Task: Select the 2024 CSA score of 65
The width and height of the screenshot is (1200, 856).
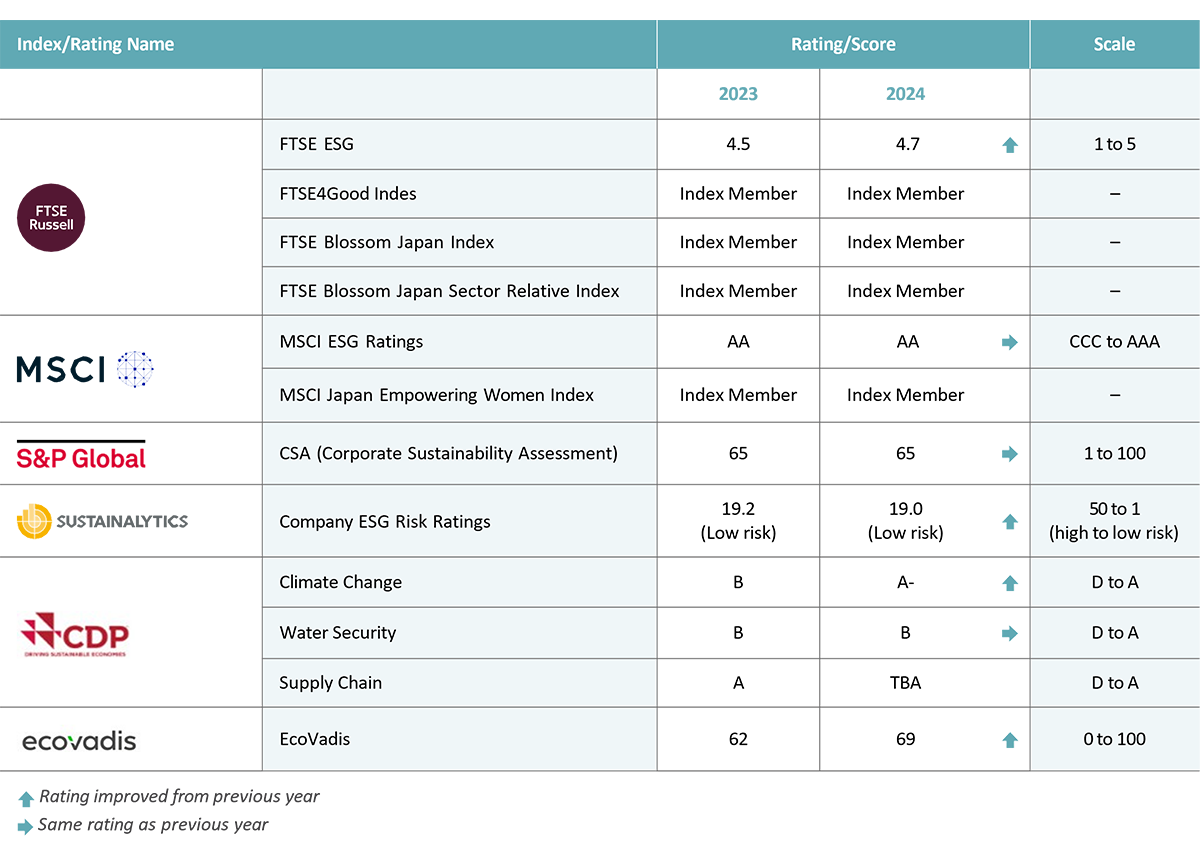Action: (x=905, y=453)
